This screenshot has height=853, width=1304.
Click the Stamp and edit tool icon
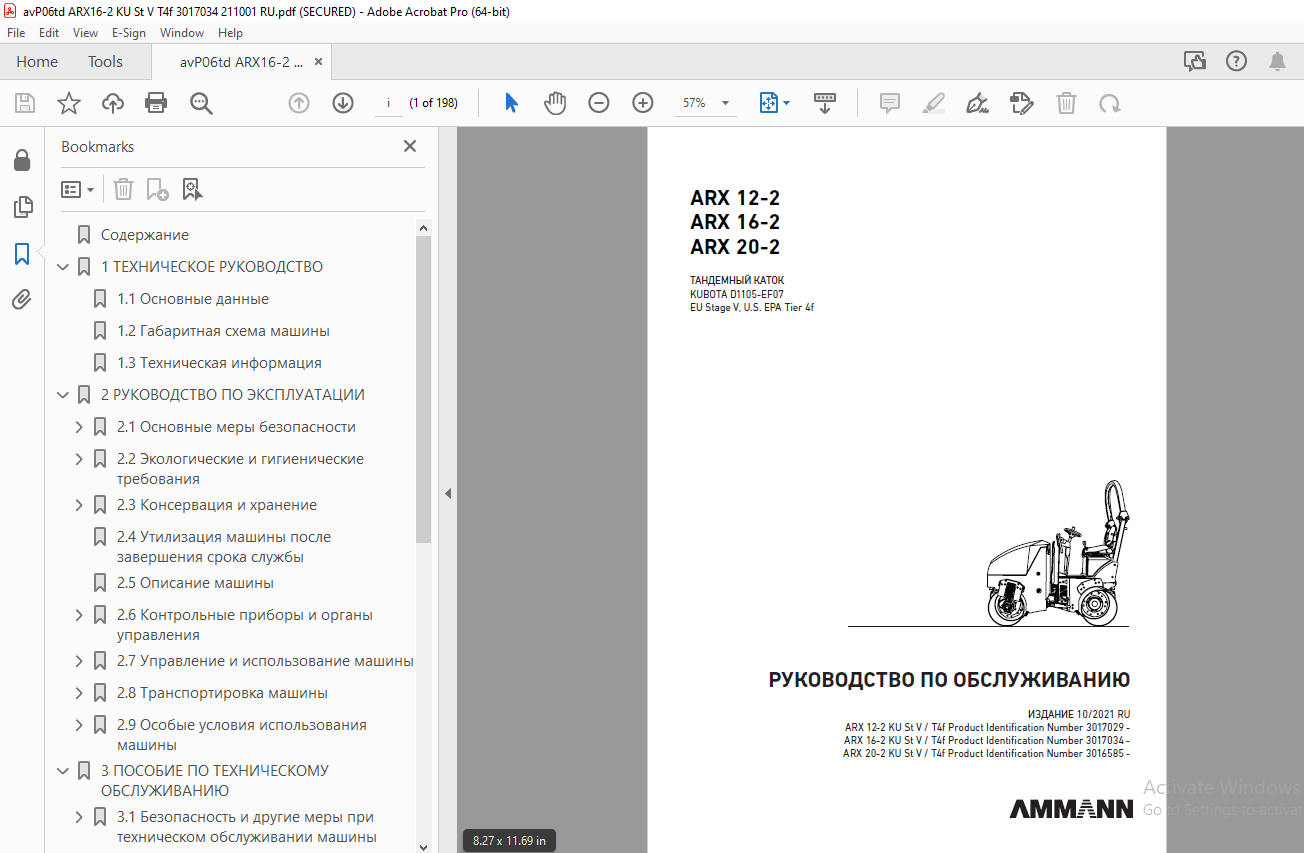point(1021,103)
